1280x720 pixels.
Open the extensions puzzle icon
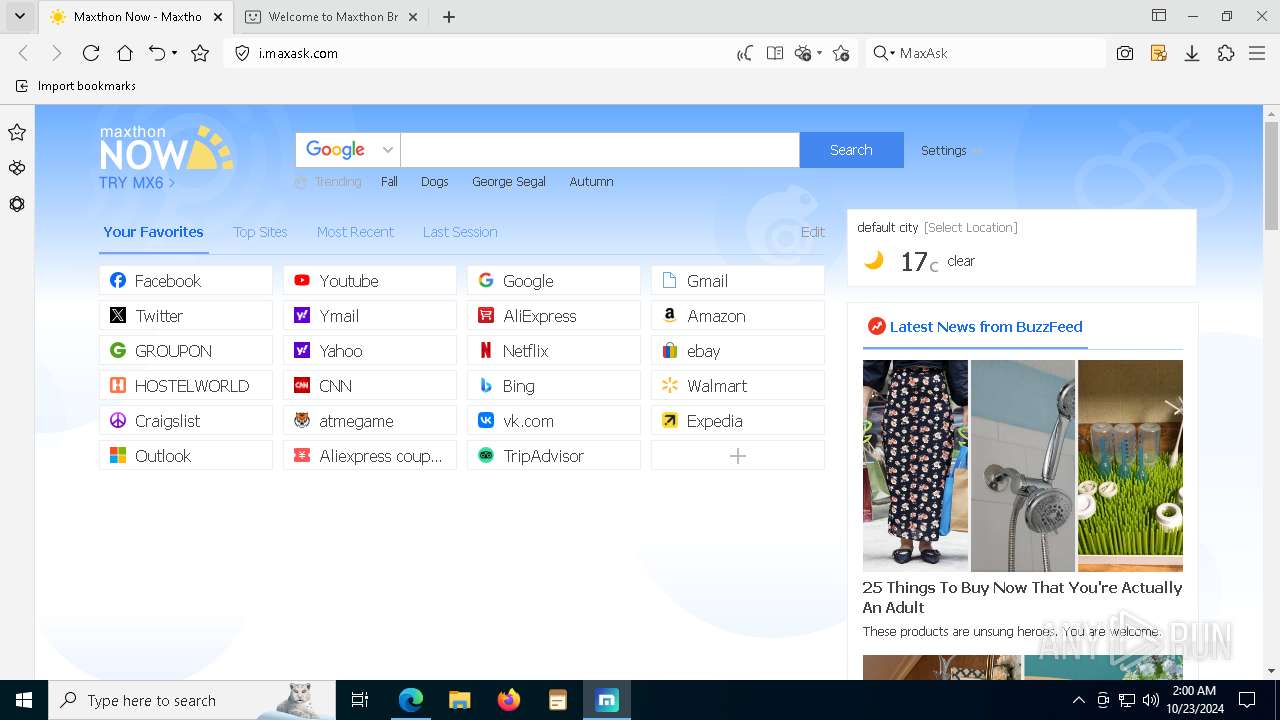1226,53
